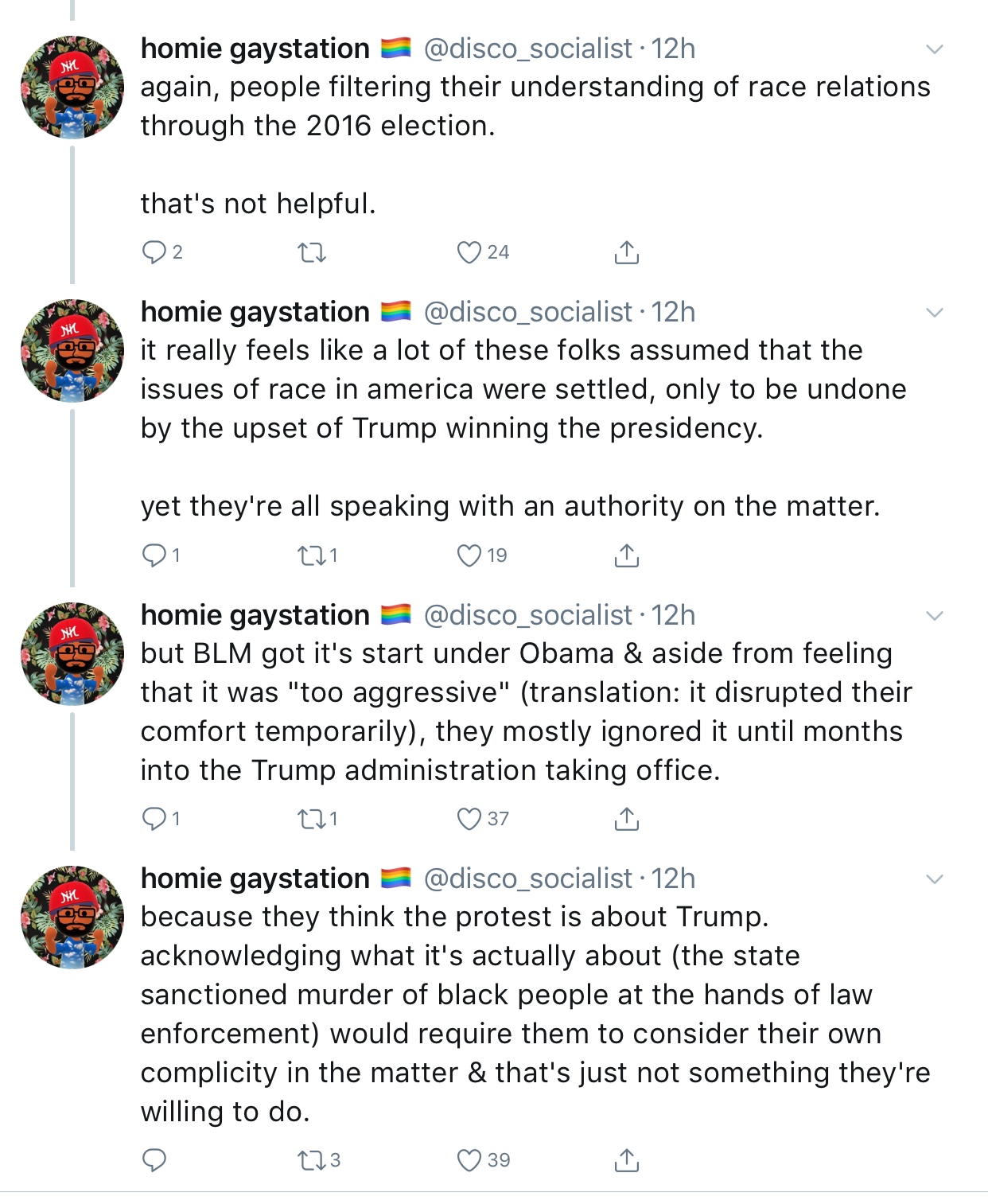Share the BLM 'too aggressive' tweet
This screenshot has width=988, height=1204.
point(627,819)
